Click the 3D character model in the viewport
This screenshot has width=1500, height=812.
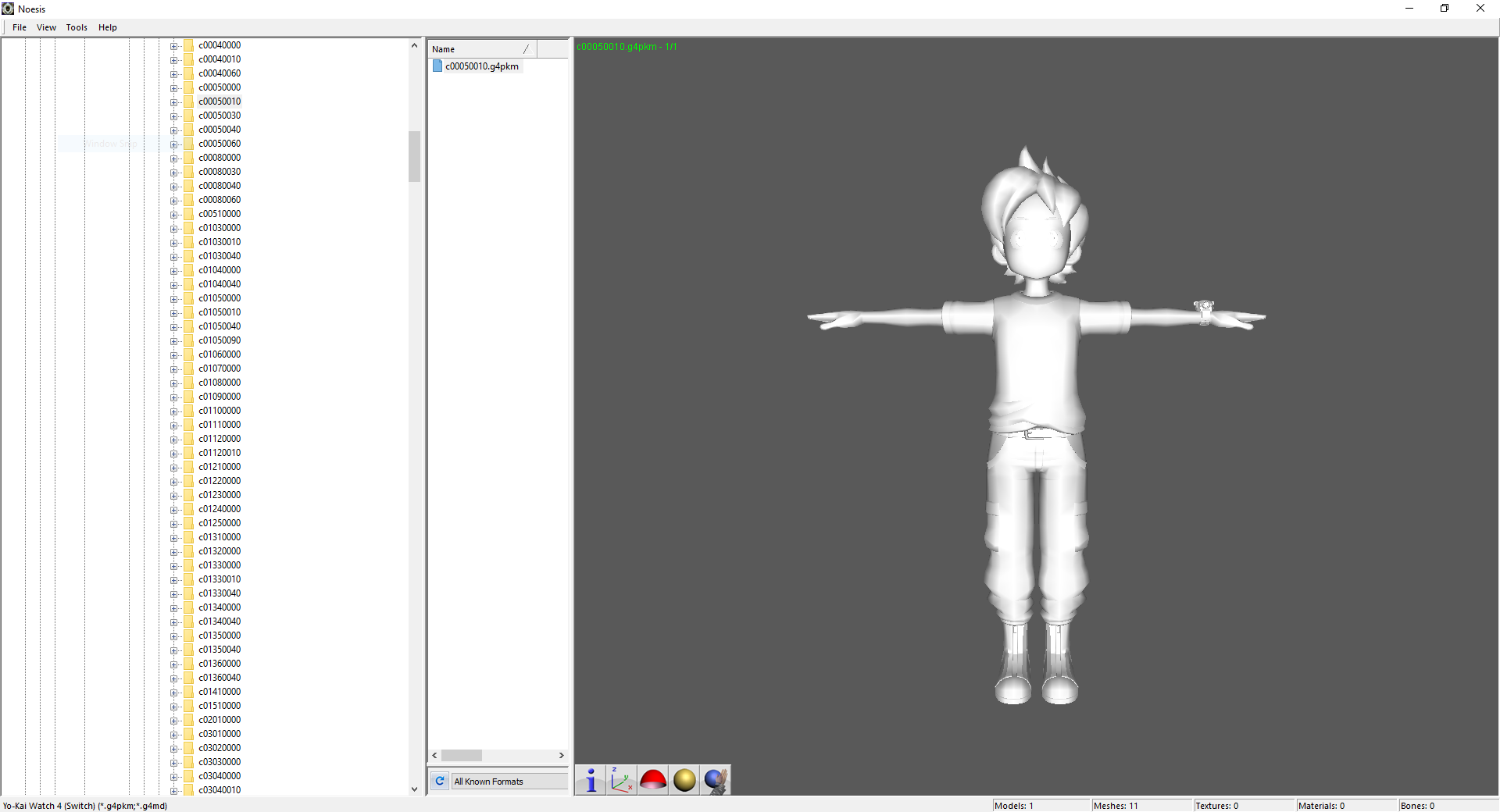tap(1036, 426)
